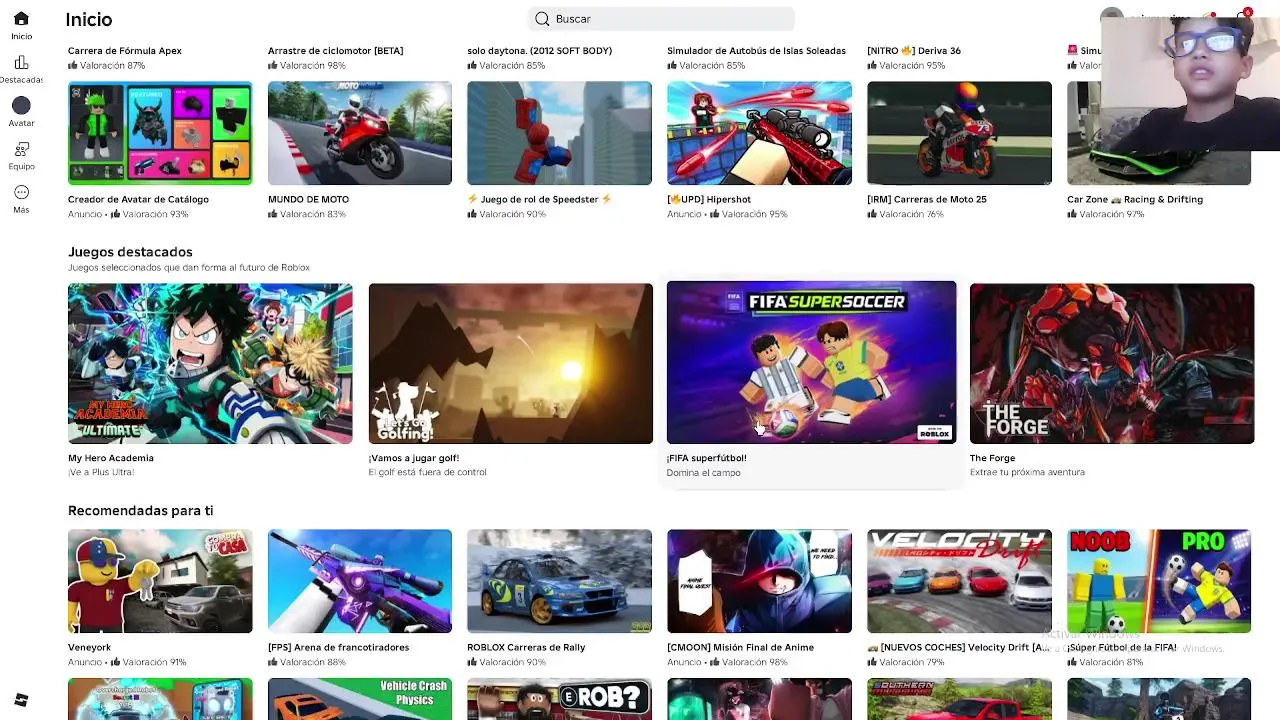1280x720 pixels.
Task: Open ROBLOX Carreras de Rally thumbnail
Action: pyautogui.click(x=559, y=581)
